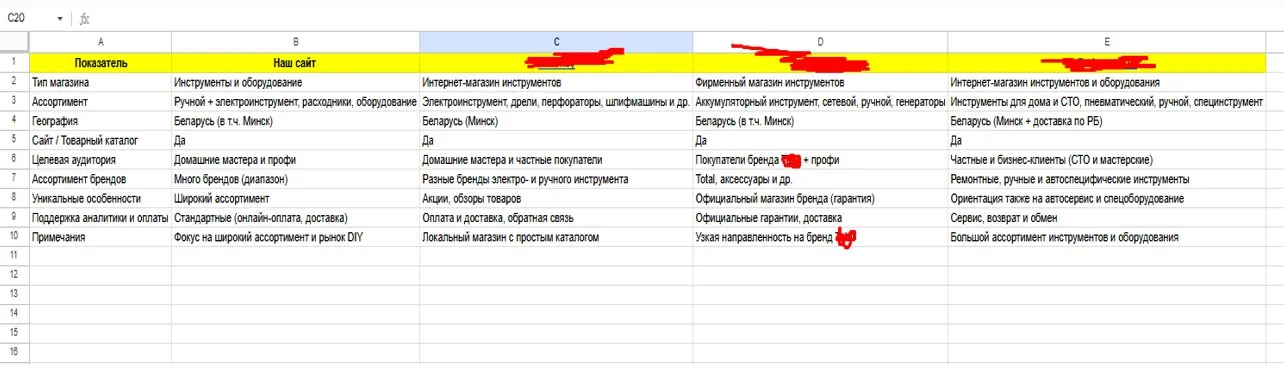Open the Name box dropdown arrow
This screenshot has height=365, width=1284.
[61, 18]
